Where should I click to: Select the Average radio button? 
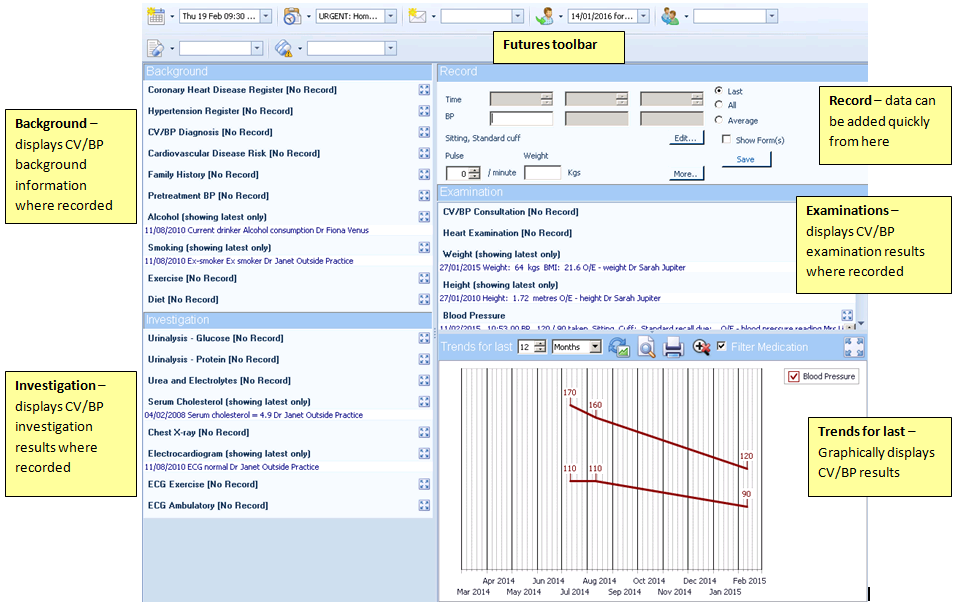[x=719, y=120]
